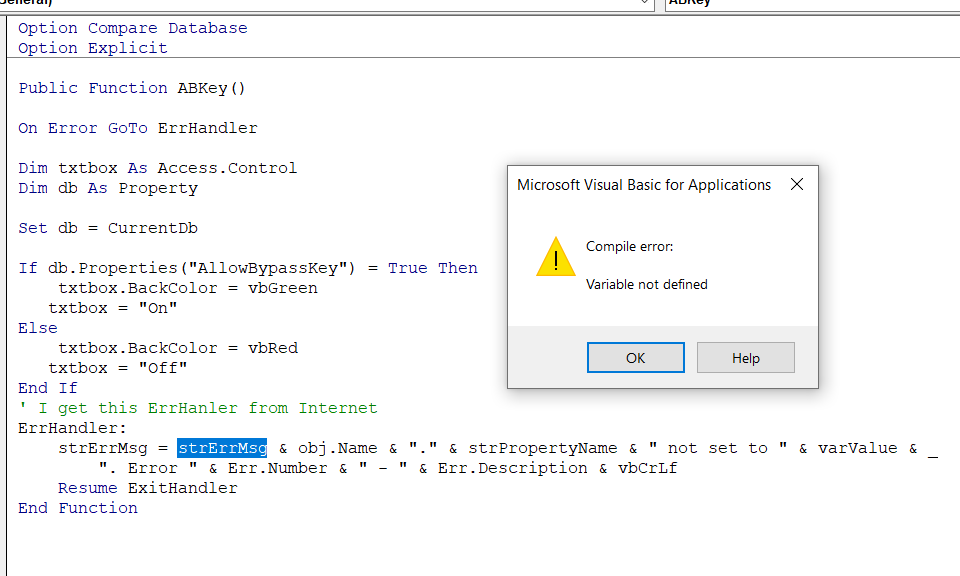Click Help in the compile error dialog
The height and width of the screenshot is (576, 960).
[746, 357]
